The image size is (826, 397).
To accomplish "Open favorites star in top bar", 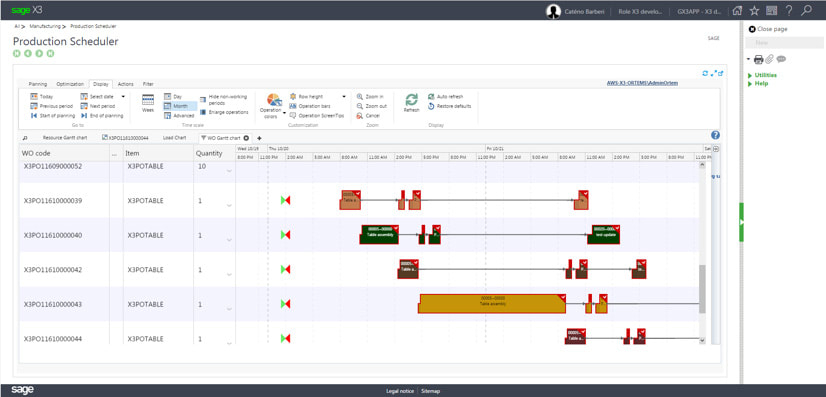I will click(x=754, y=11).
